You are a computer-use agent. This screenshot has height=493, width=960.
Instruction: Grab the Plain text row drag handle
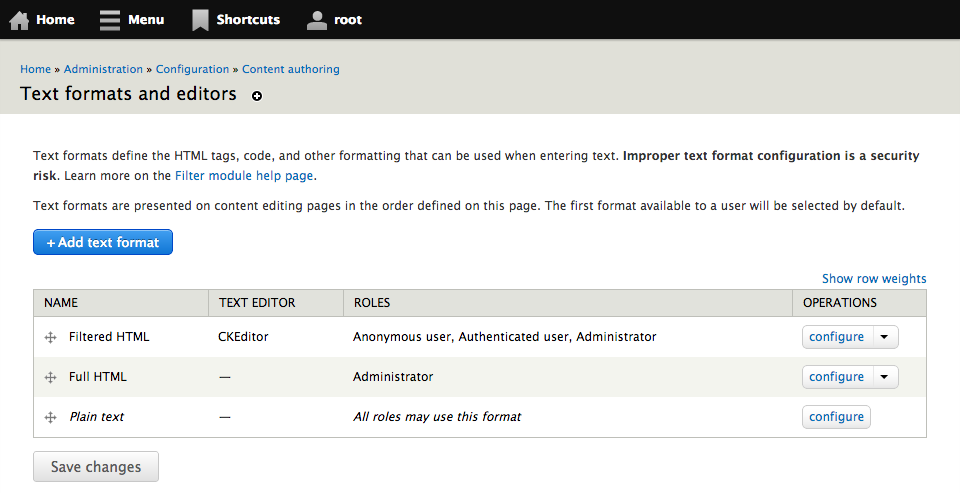click(51, 417)
